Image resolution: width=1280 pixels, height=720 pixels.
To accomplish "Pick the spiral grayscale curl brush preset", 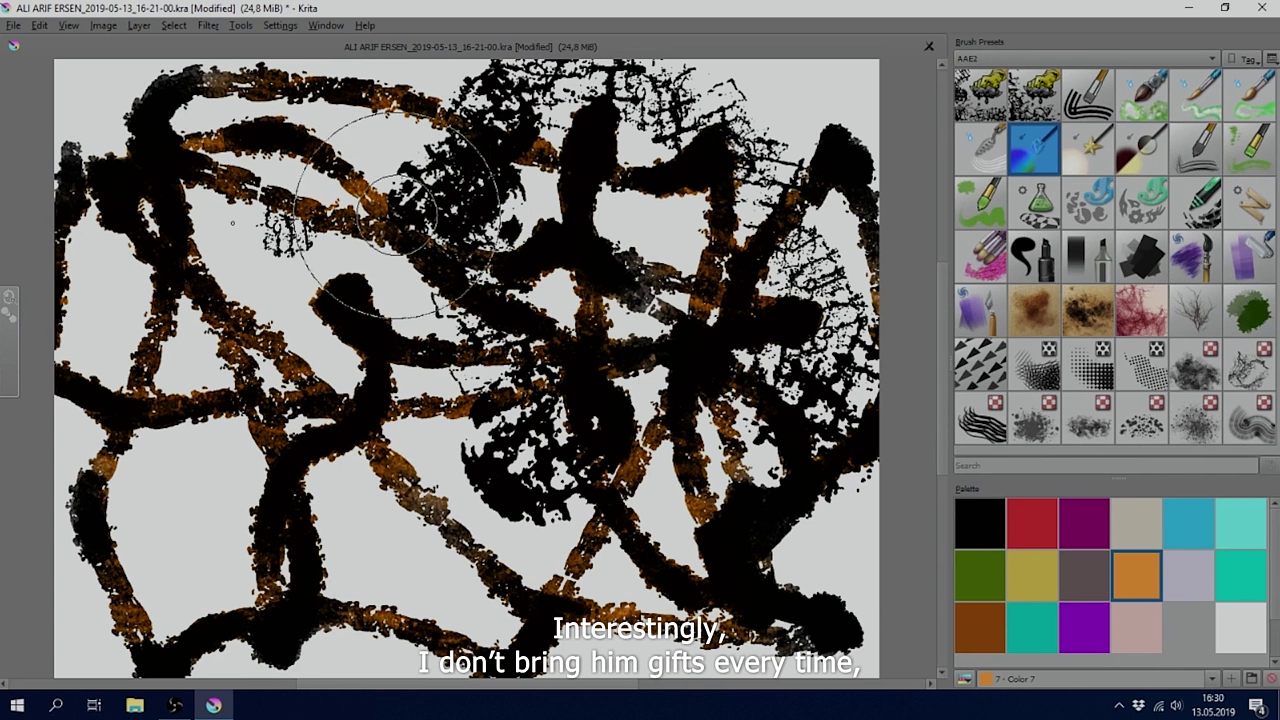I will click(1250, 419).
